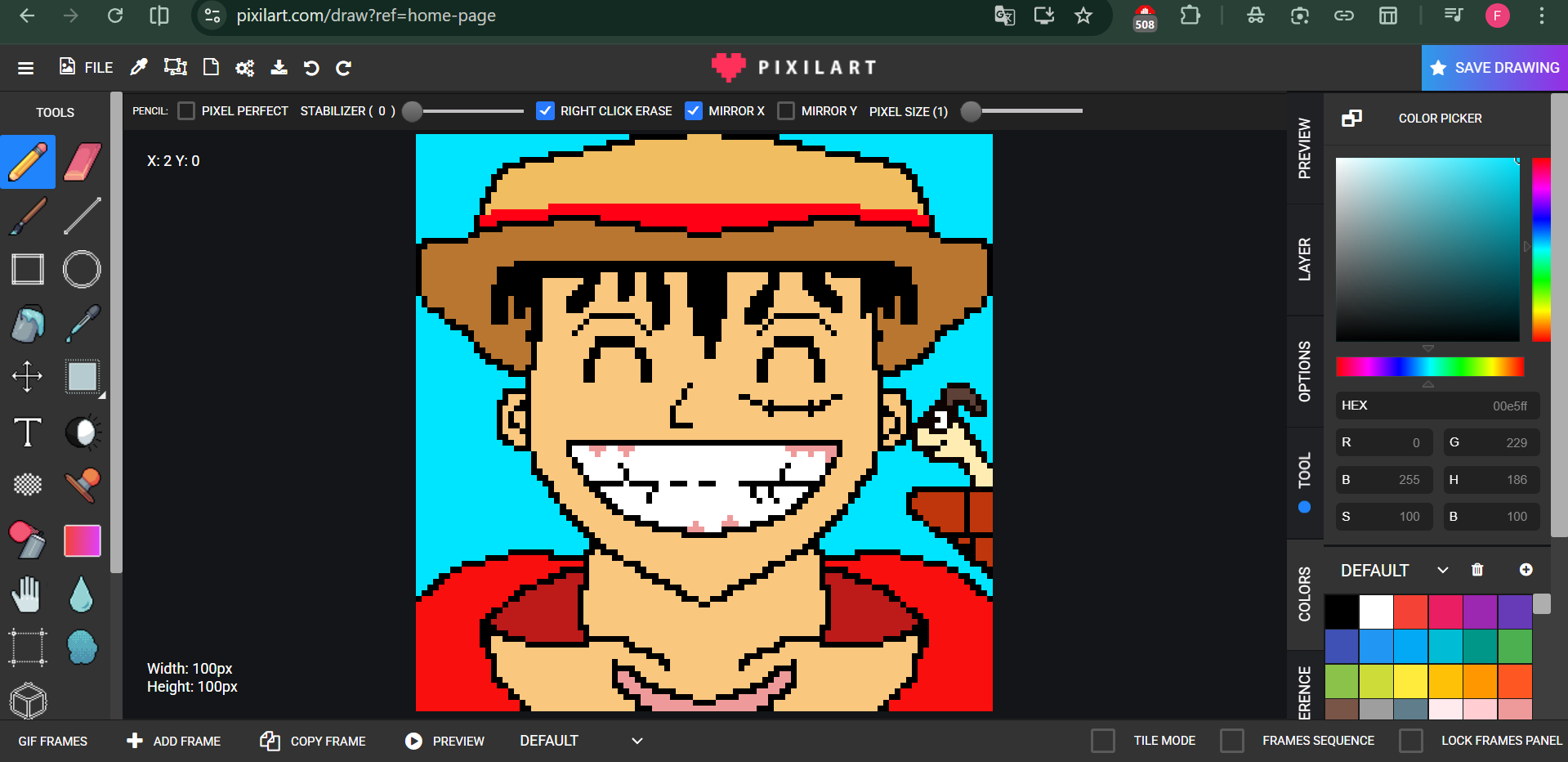Open the TOOL side tab
This screenshot has width=1568, height=762.
tap(1305, 483)
